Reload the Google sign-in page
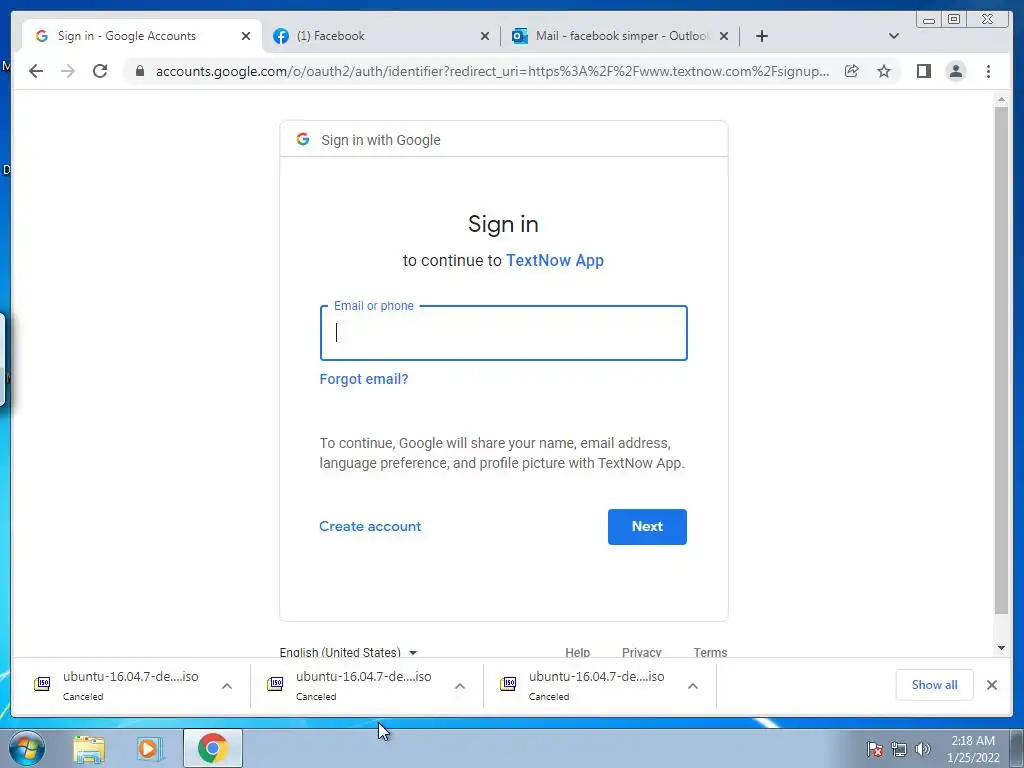Viewport: 1024px width, 768px height. pos(100,71)
